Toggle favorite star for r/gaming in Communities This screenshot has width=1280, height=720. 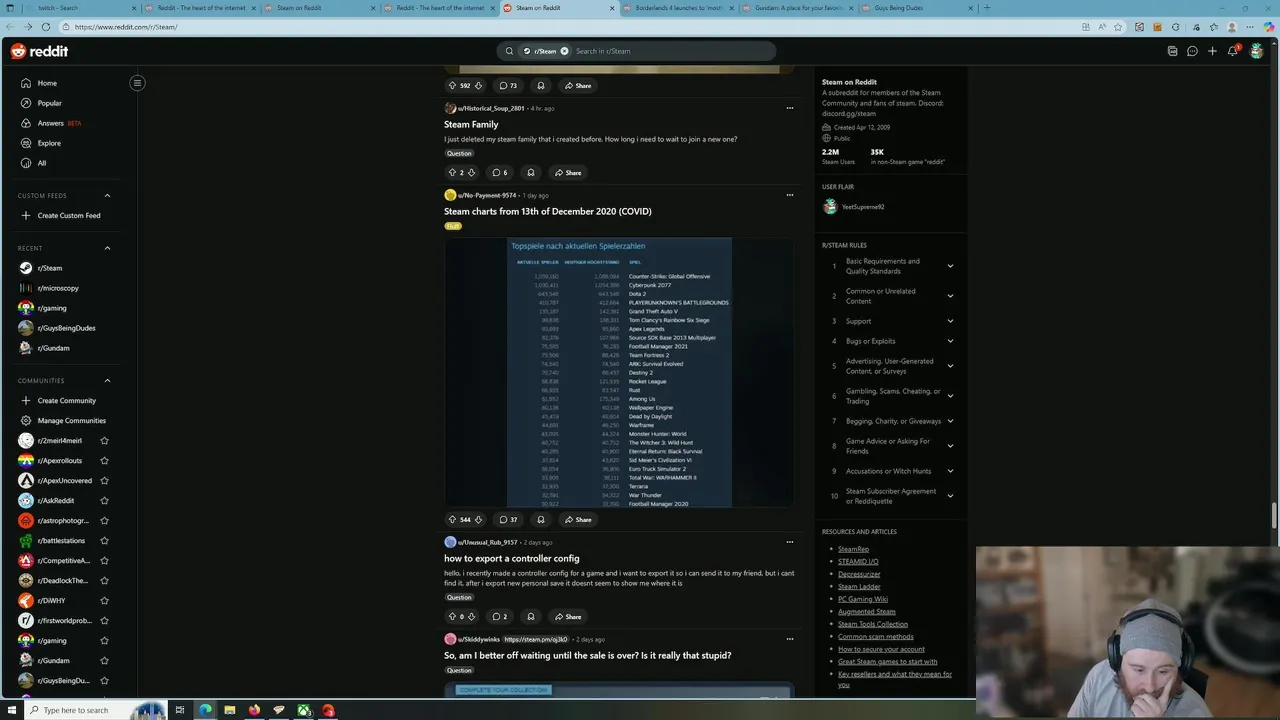click(104, 640)
